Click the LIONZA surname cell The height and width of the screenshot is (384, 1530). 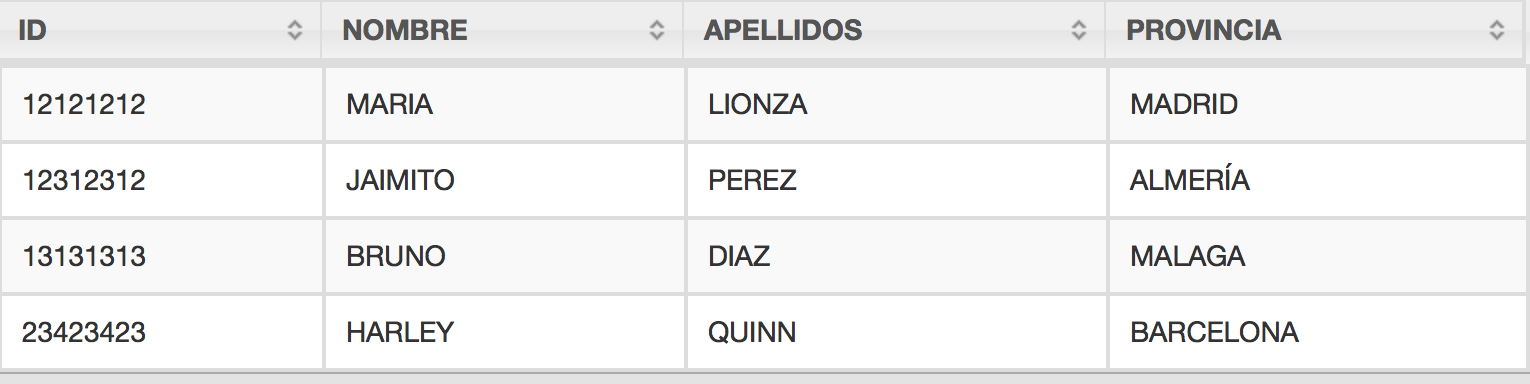[x=897, y=104]
